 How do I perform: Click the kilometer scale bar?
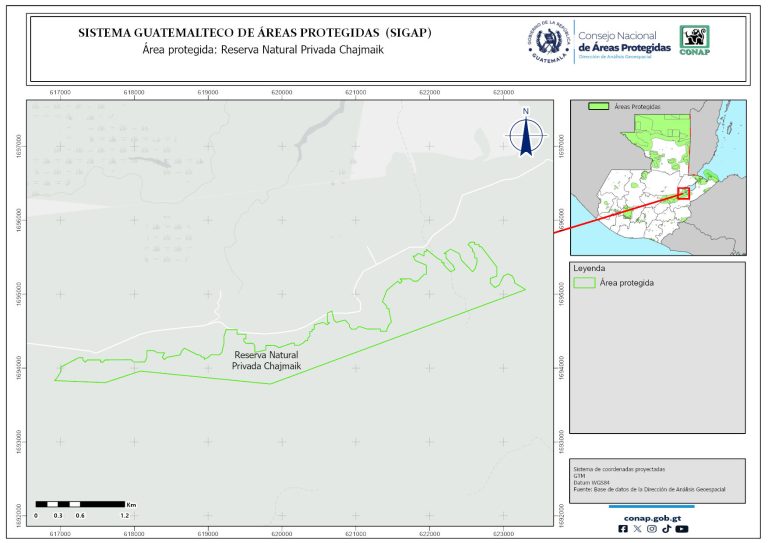click(x=79, y=504)
